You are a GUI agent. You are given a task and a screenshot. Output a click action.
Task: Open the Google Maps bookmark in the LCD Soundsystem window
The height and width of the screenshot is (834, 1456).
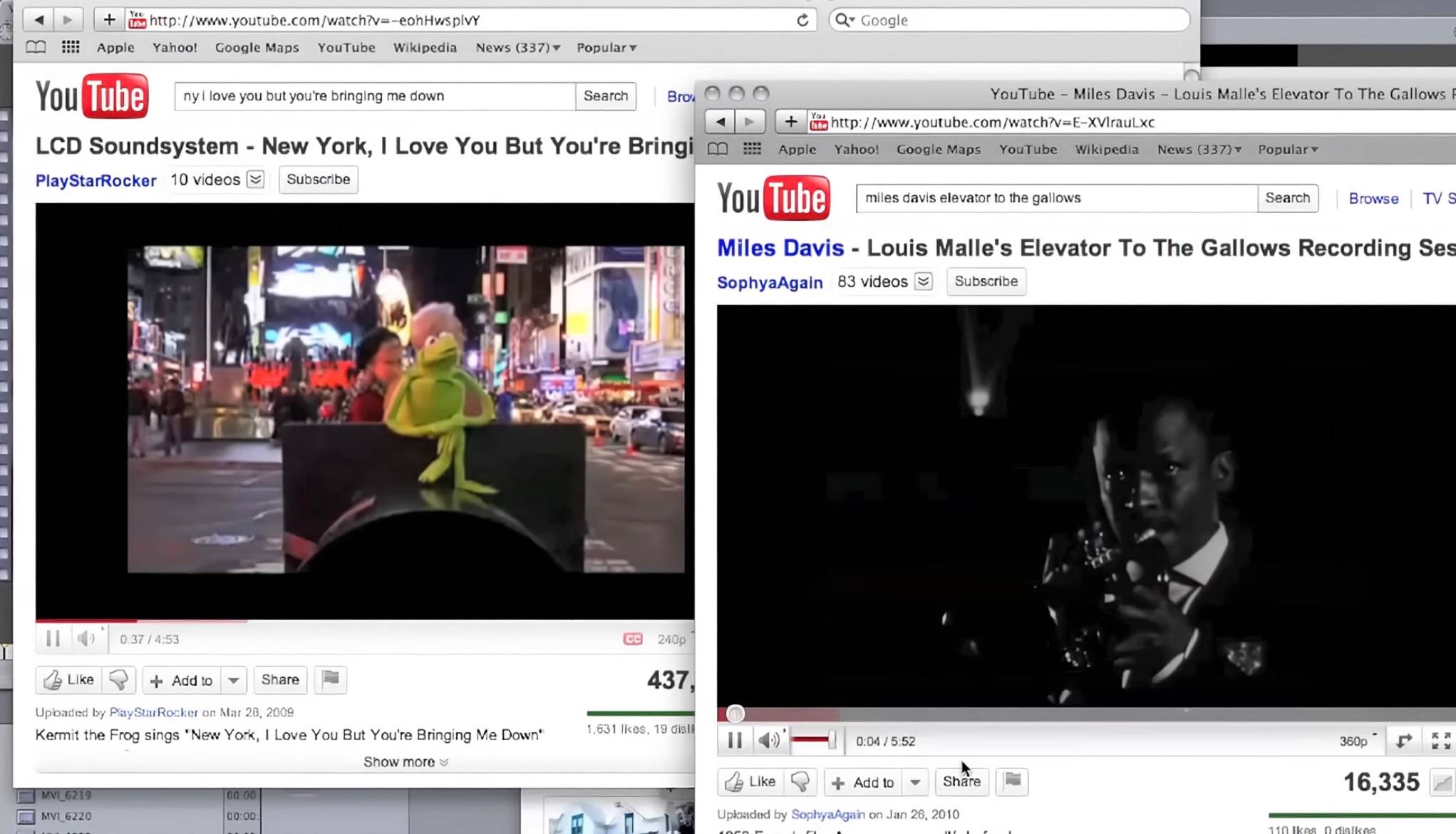coord(257,47)
